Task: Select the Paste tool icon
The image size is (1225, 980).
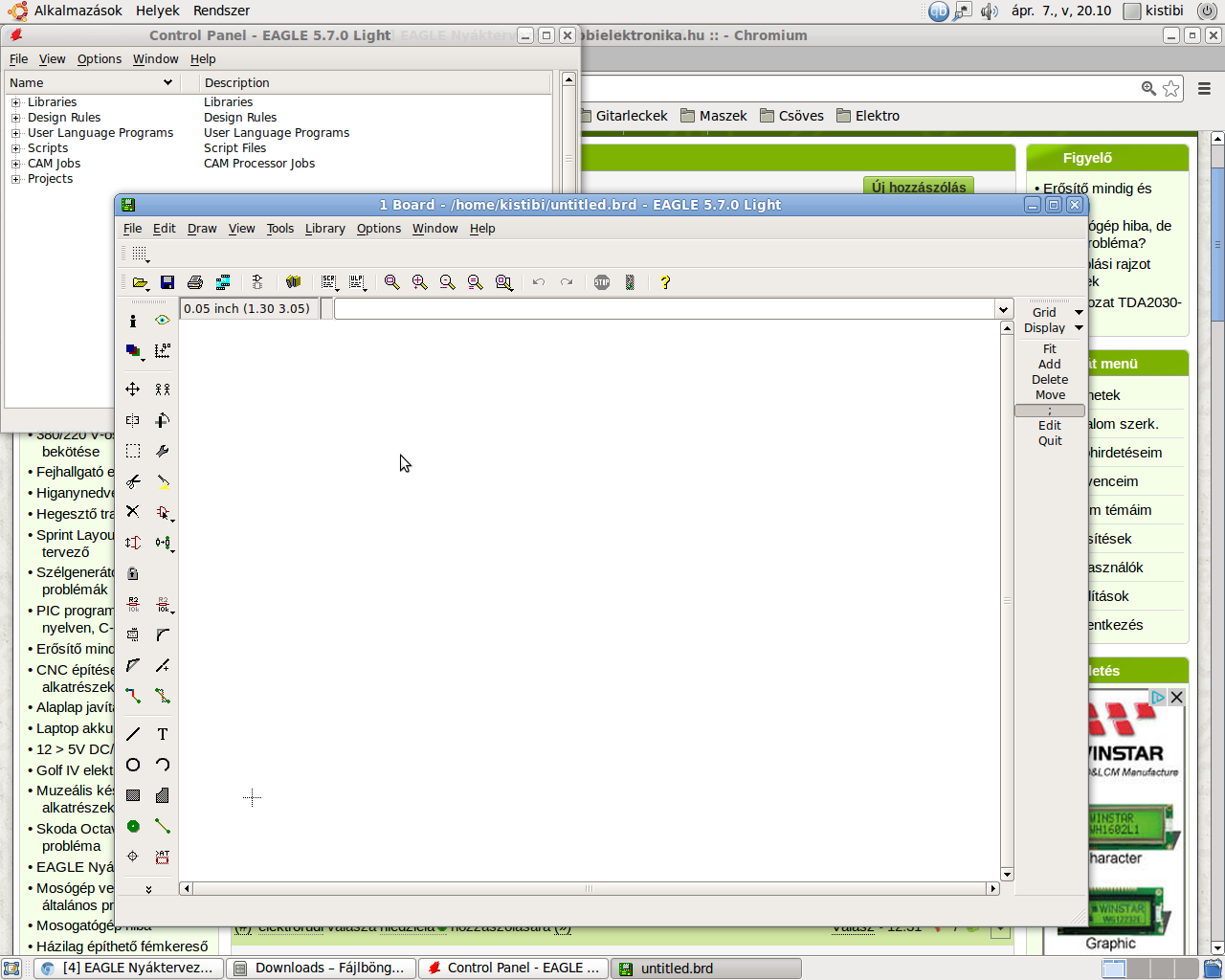Action: (x=163, y=481)
